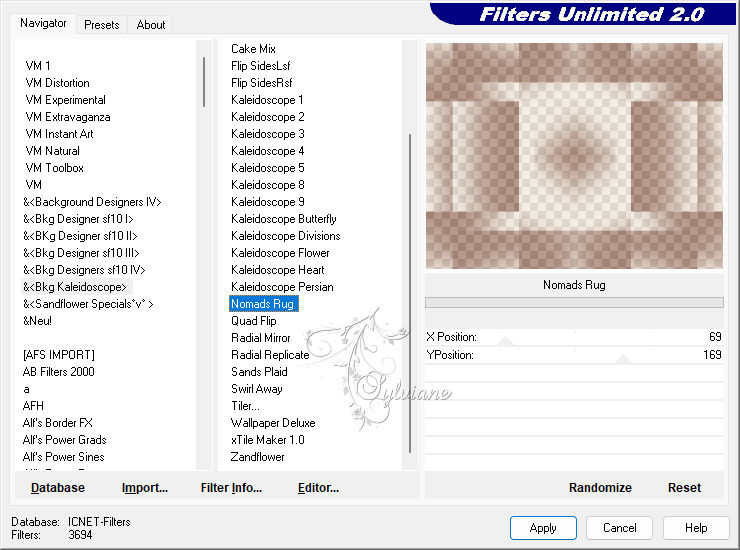Select the VM 1 category
Image resolution: width=740 pixels, height=550 pixels.
(x=38, y=66)
